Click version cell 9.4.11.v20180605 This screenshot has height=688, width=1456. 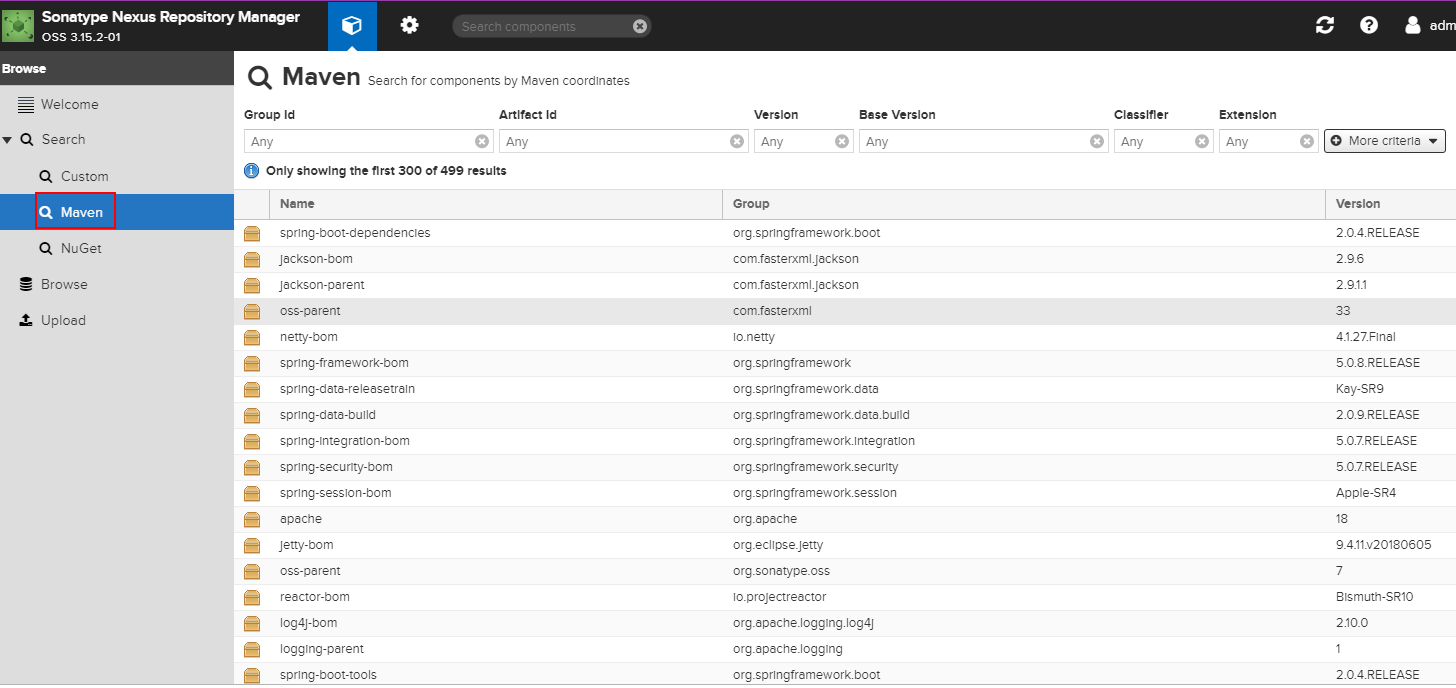click(1383, 545)
